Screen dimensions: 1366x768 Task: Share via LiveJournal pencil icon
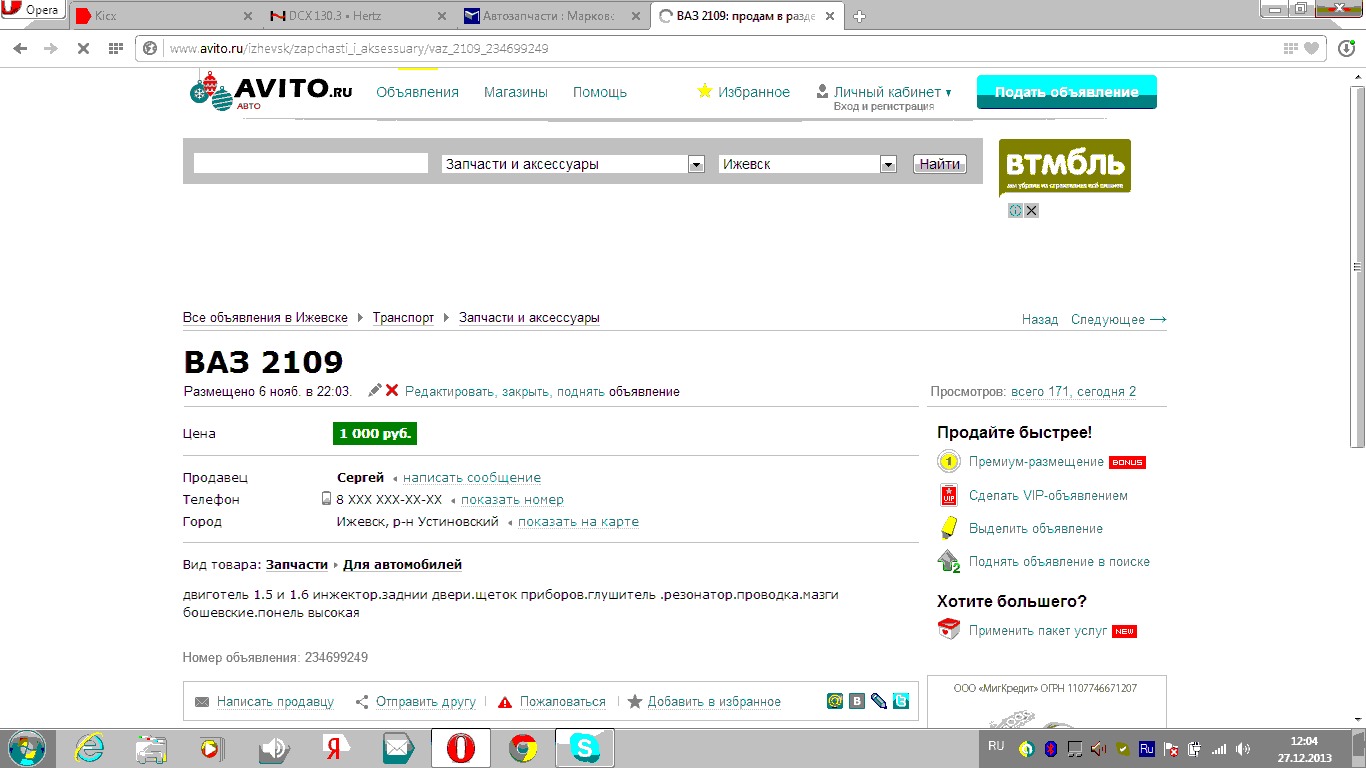tap(879, 701)
